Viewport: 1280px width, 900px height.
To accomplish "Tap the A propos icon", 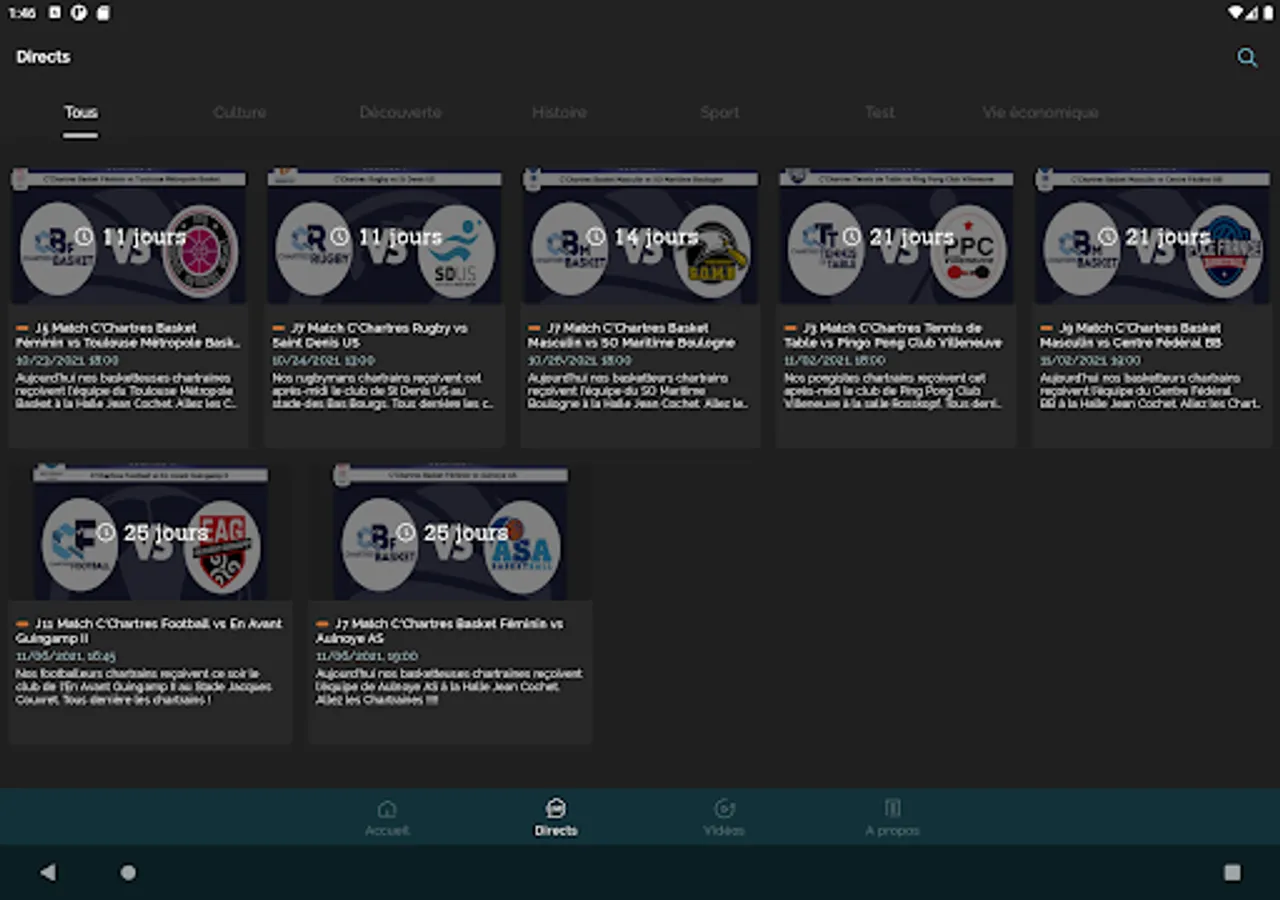I will (893, 808).
